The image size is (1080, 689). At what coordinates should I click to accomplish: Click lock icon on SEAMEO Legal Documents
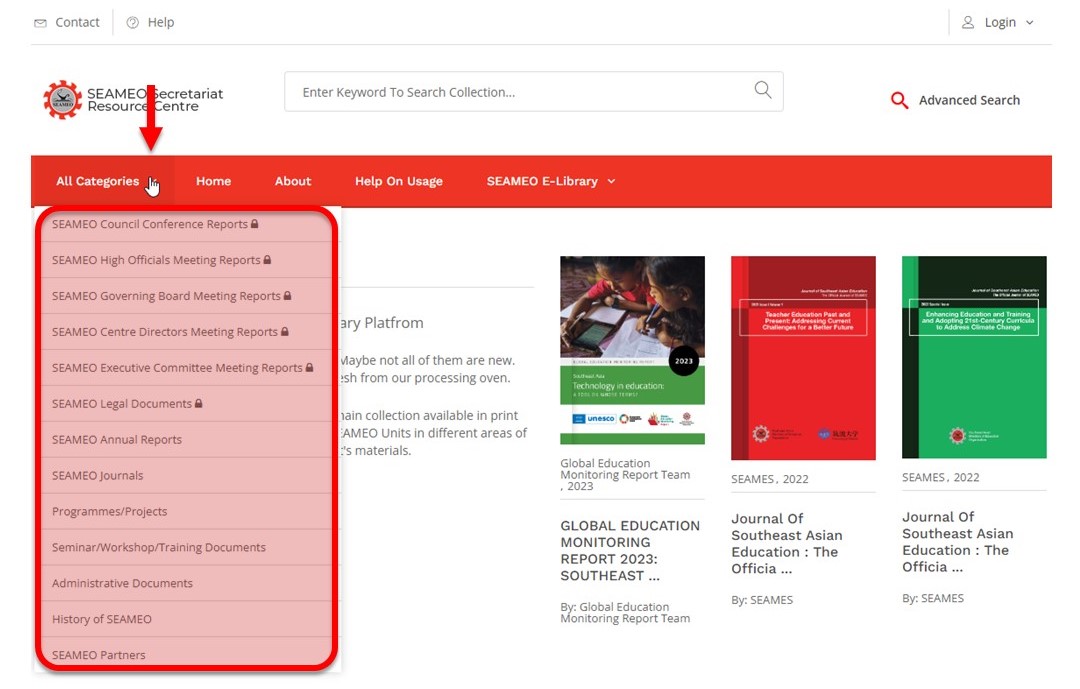198,402
